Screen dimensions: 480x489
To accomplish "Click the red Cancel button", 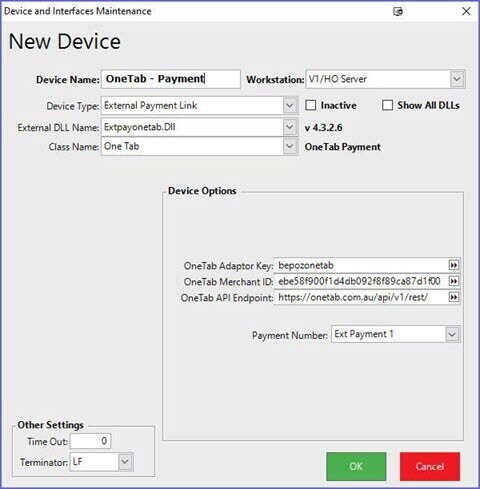I will 430,466.
